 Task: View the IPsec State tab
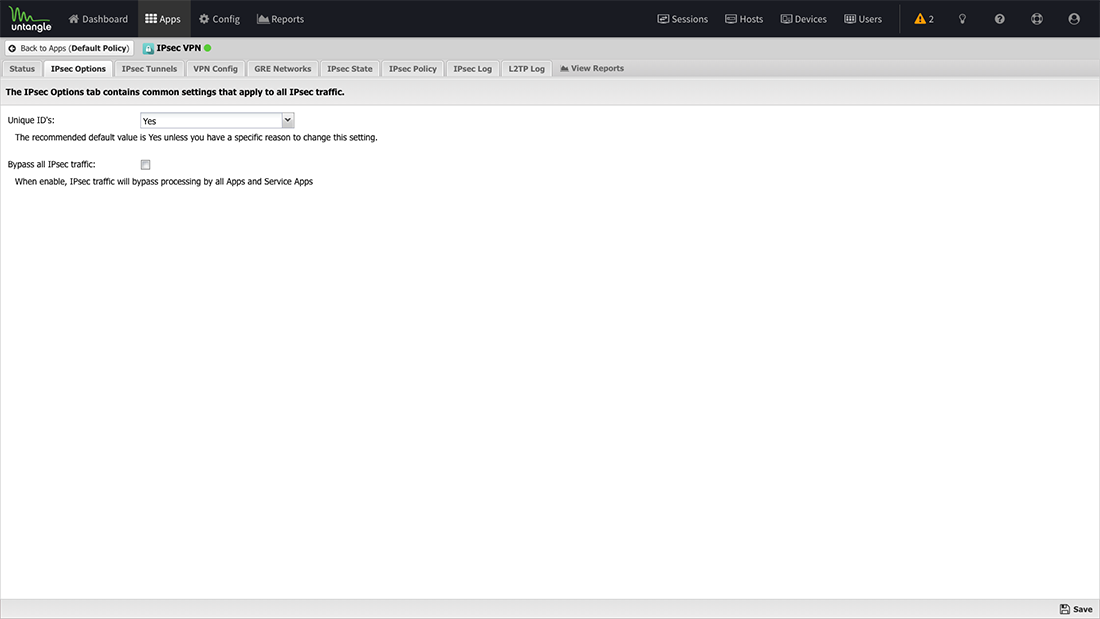pyautogui.click(x=349, y=69)
